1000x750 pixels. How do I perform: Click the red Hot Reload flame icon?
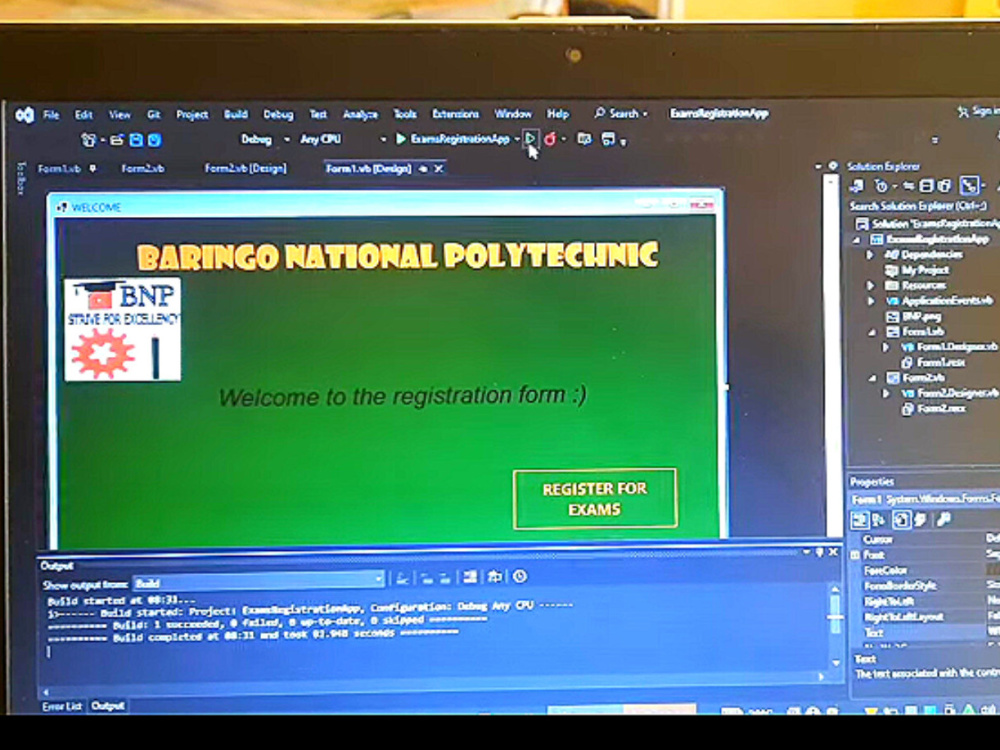[x=550, y=138]
